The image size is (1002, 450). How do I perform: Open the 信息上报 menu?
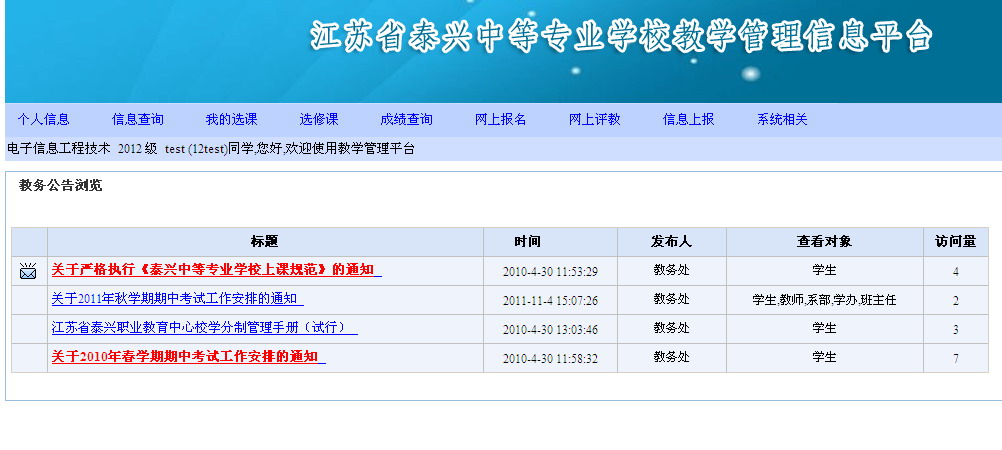(x=688, y=119)
